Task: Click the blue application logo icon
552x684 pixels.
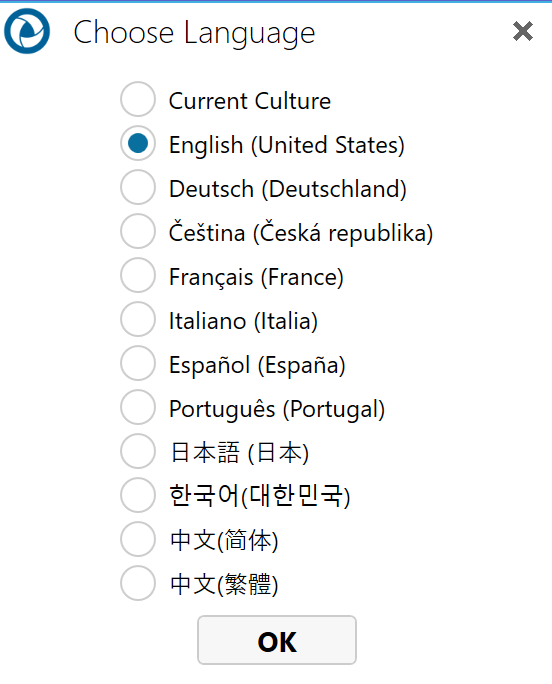Action: (x=27, y=31)
